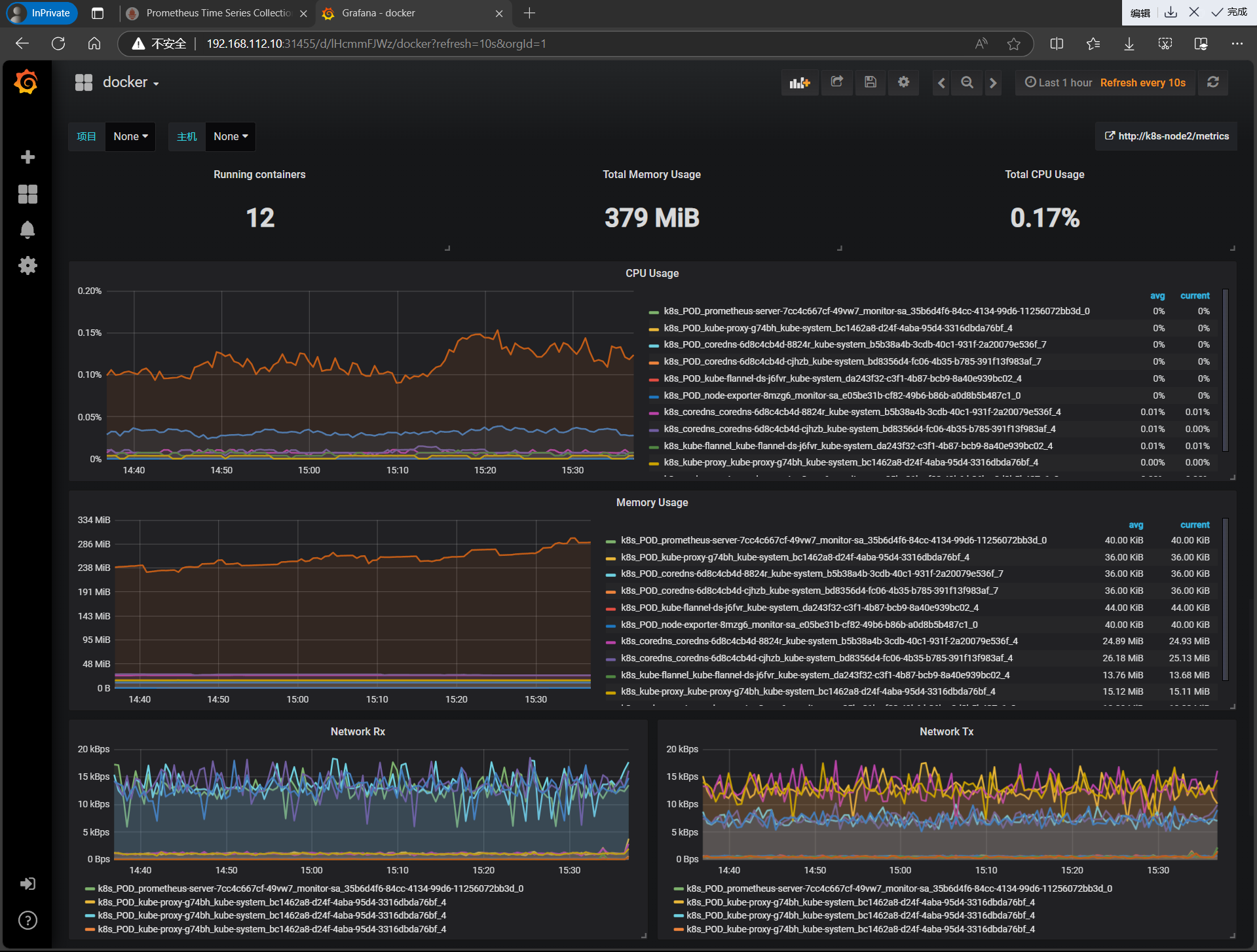Open the Share dashboard dialog

pyautogui.click(x=836, y=82)
